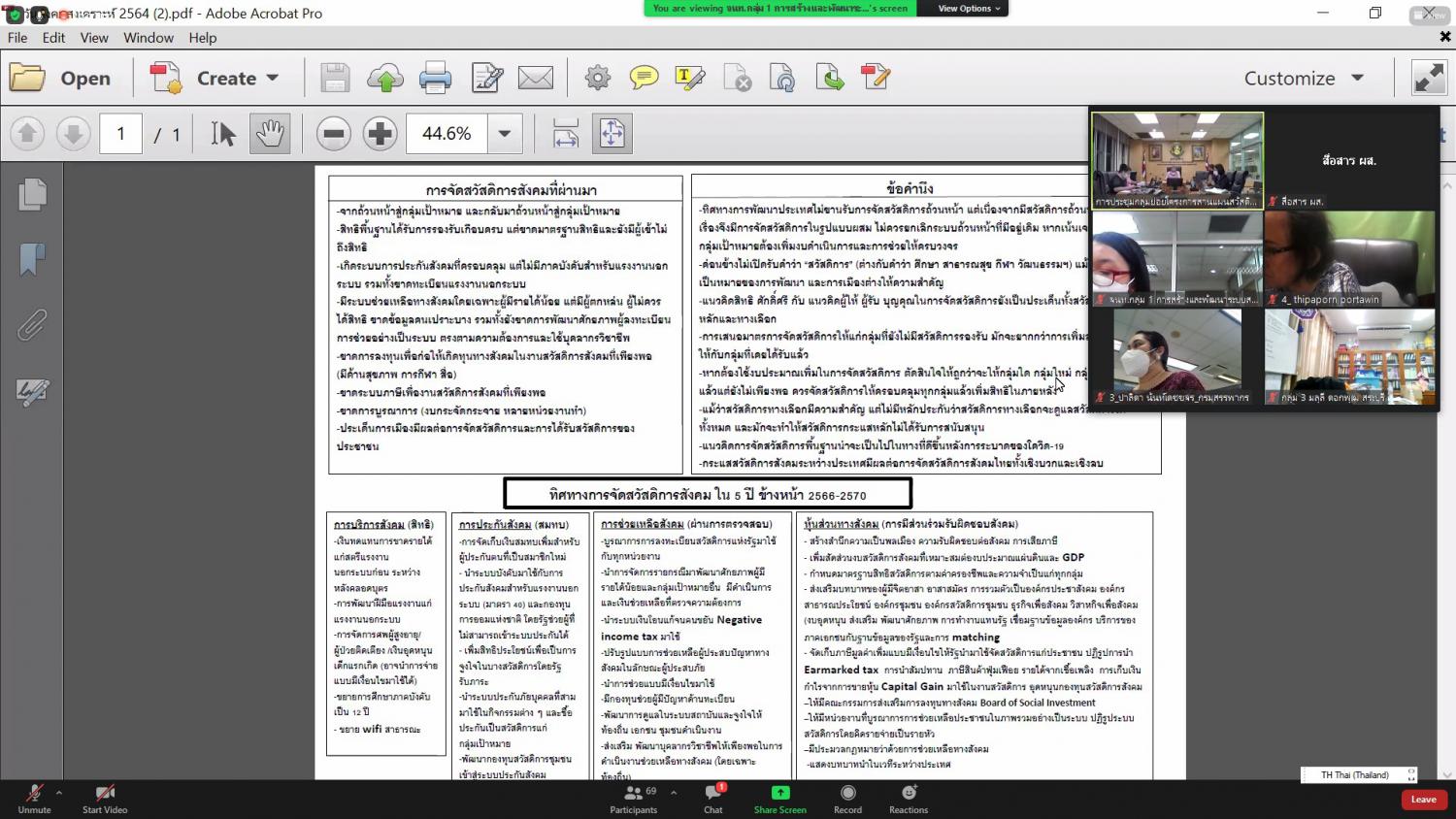
Task: Open the Attachments paperclip panel
Action: [x=32, y=325]
